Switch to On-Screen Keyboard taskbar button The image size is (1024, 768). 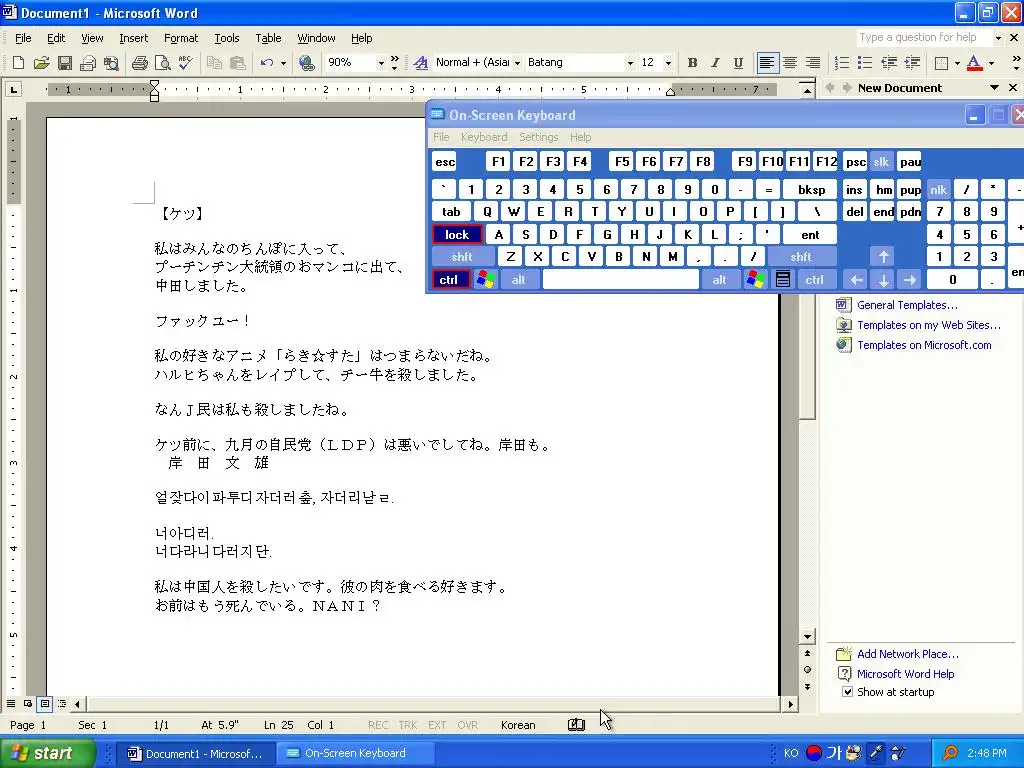click(354, 753)
